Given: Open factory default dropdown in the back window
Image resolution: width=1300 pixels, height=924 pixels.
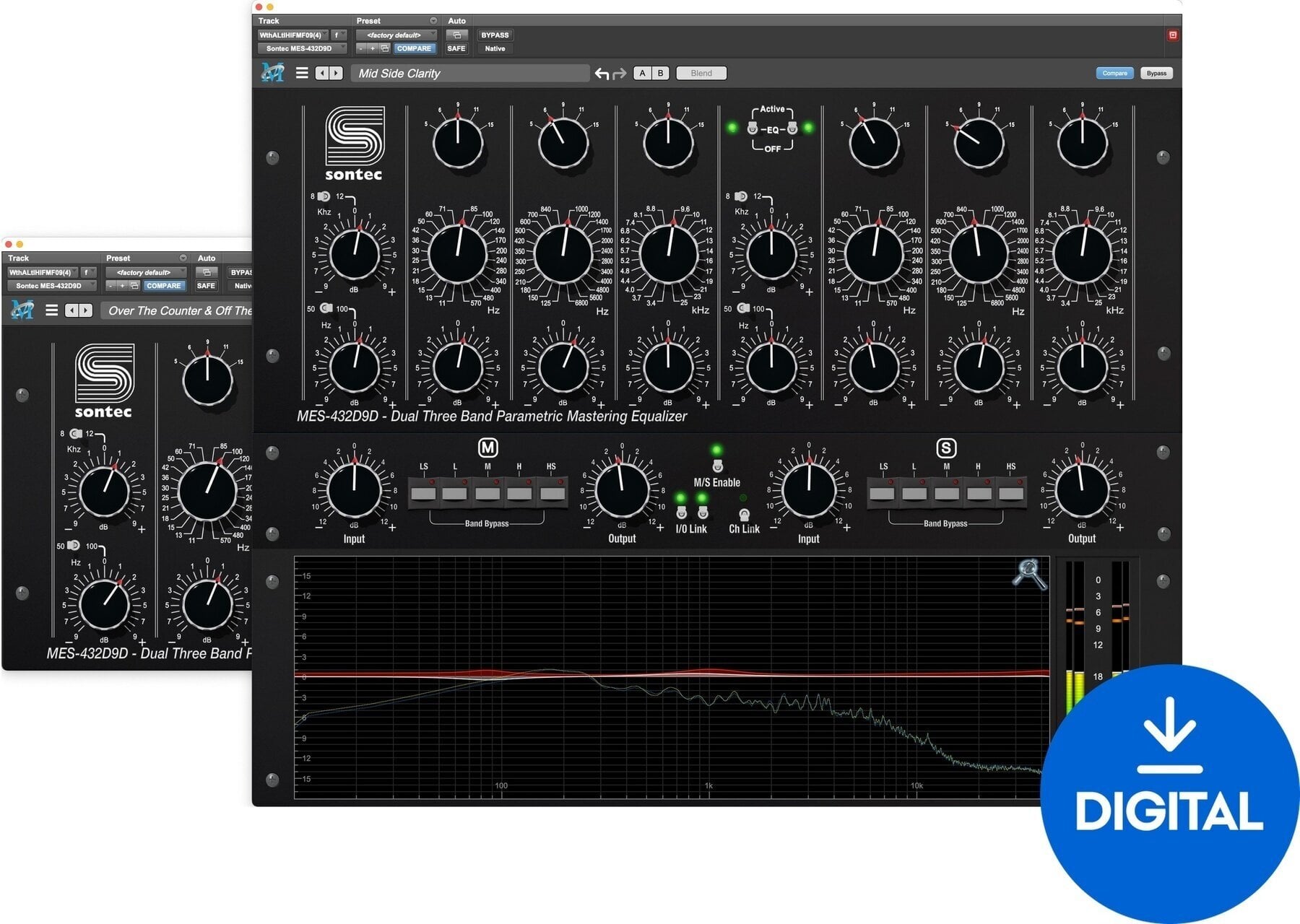Looking at the screenshot, I should [x=146, y=272].
